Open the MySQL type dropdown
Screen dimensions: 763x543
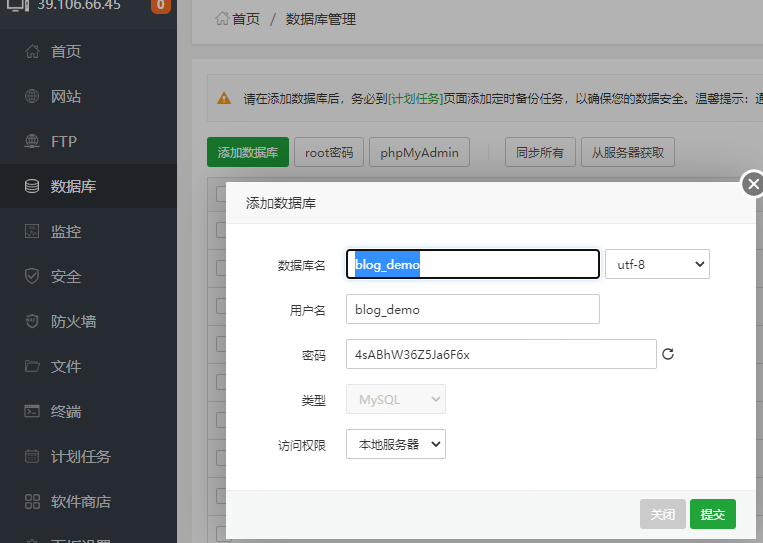[x=396, y=399]
